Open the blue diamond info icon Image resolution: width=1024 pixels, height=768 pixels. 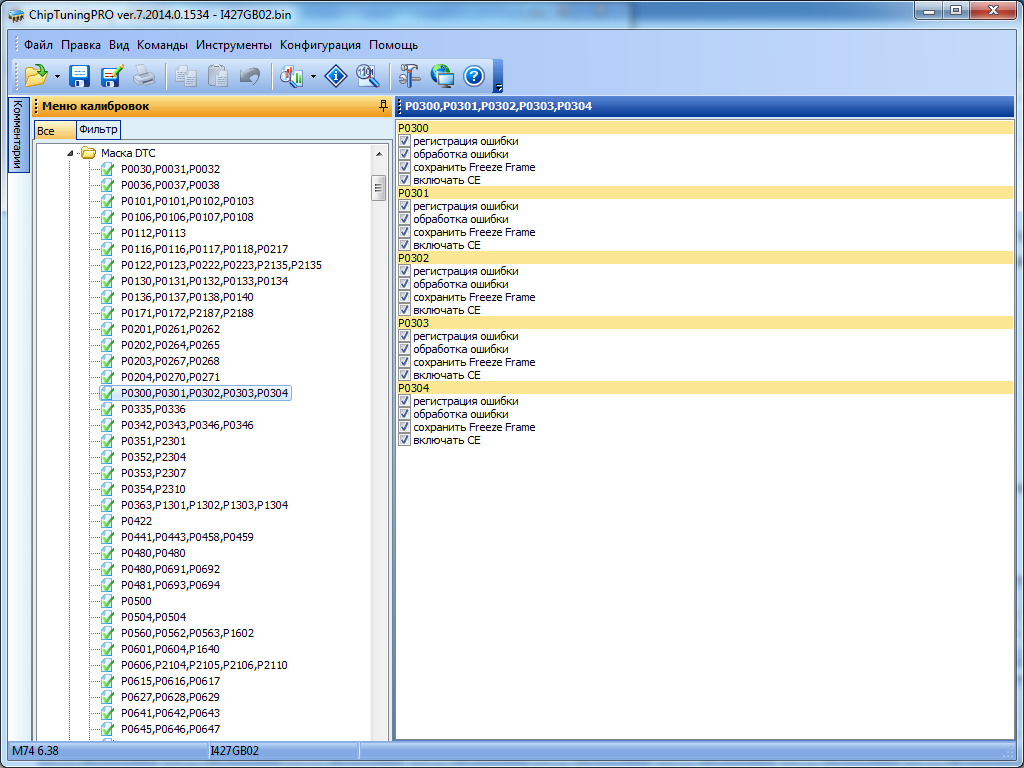pos(337,75)
